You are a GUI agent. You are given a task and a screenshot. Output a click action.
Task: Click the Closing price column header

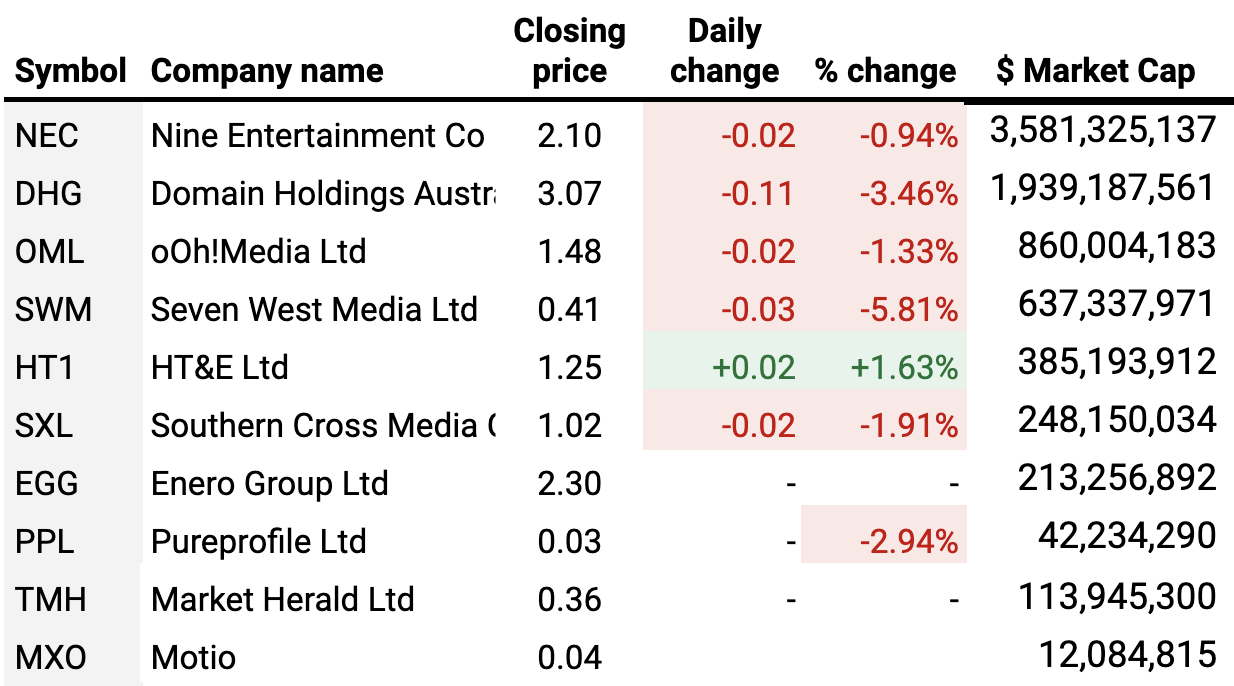(569, 51)
